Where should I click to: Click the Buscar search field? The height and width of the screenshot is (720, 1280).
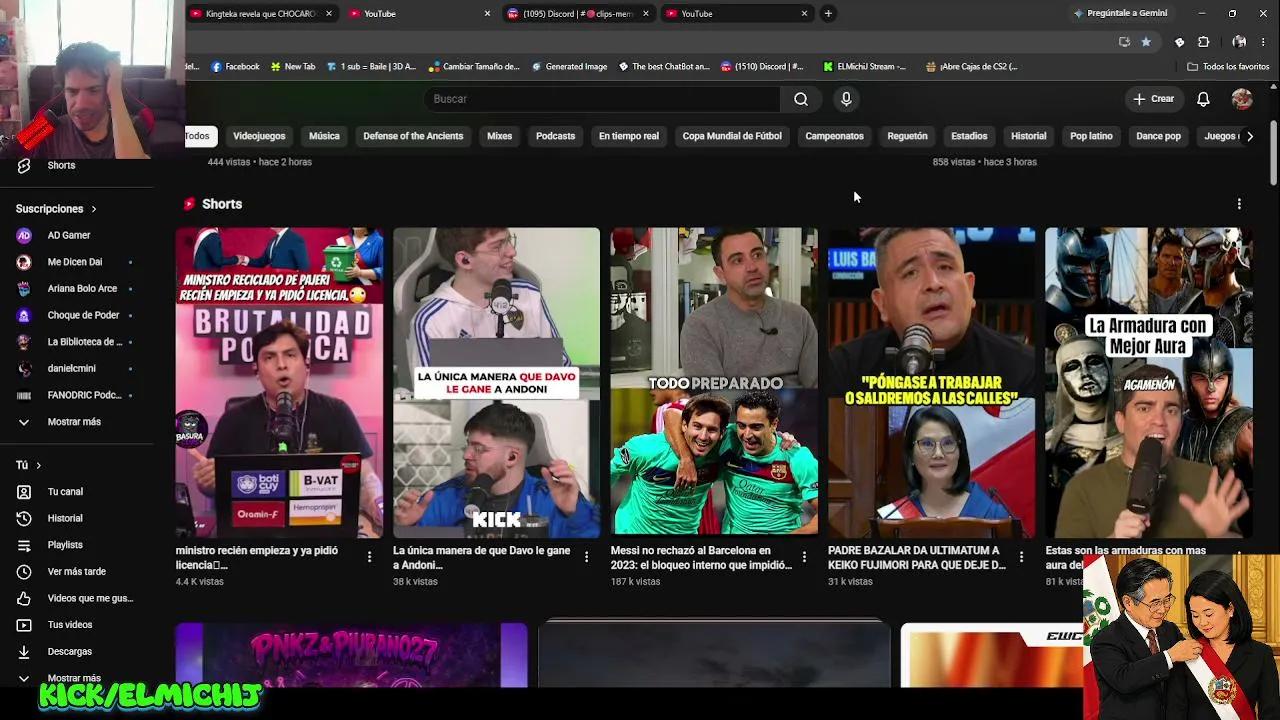point(602,99)
